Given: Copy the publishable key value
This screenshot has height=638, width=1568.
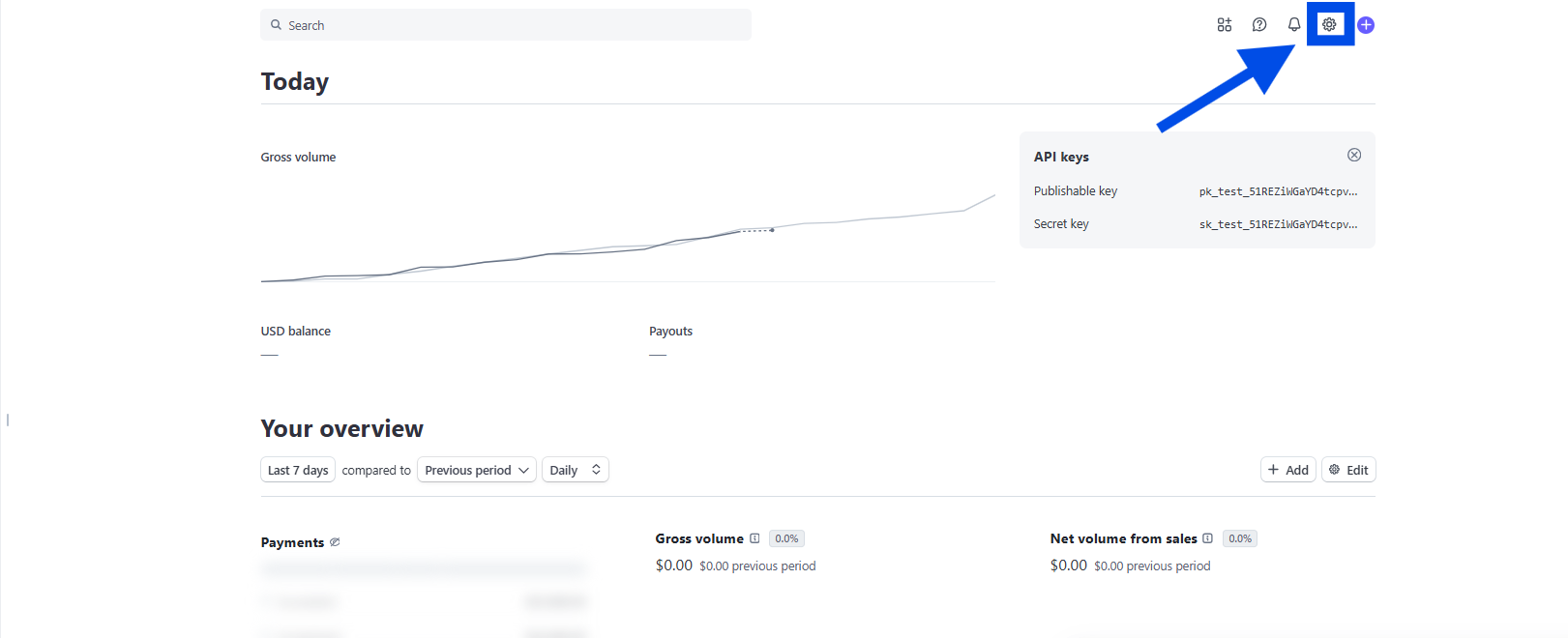Looking at the screenshot, I should tap(1278, 191).
